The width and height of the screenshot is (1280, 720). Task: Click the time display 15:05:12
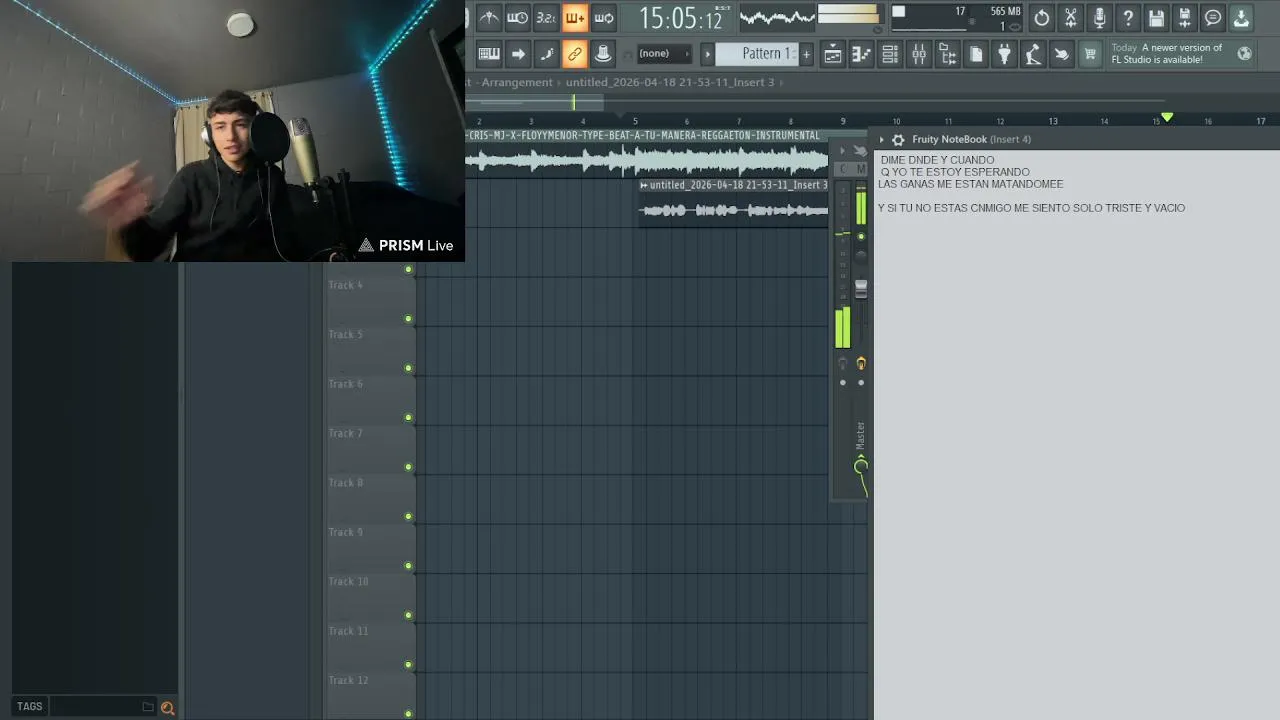[x=680, y=18]
